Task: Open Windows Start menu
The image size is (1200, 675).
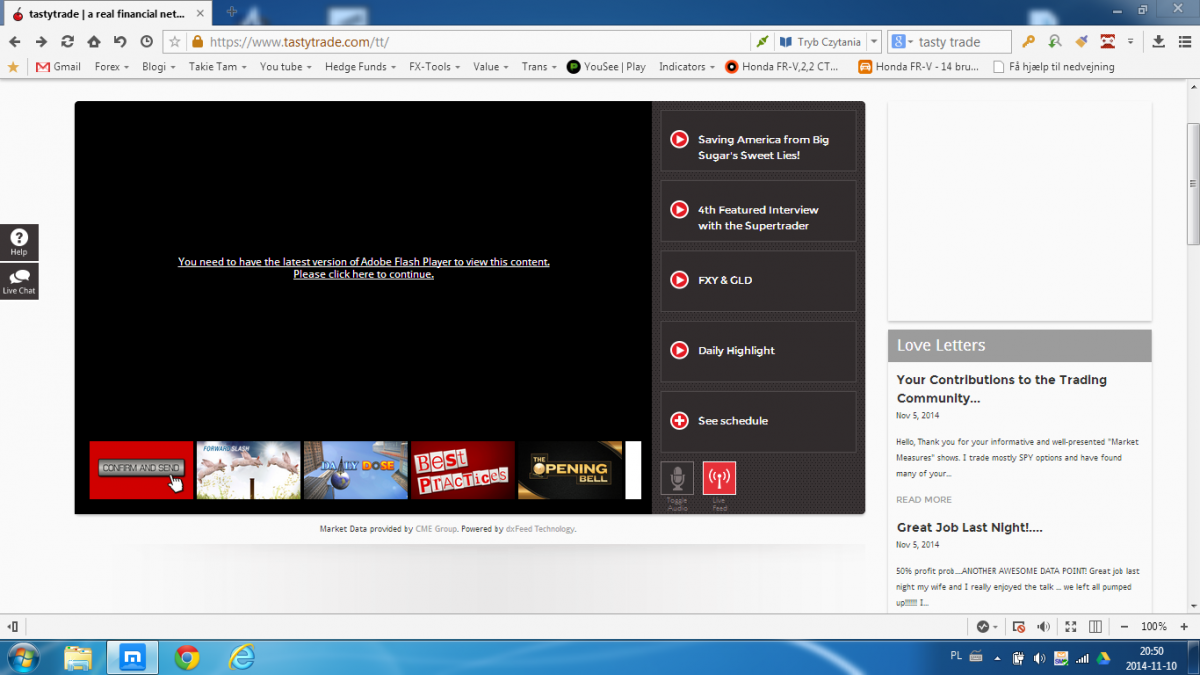Action: point(22,657)
